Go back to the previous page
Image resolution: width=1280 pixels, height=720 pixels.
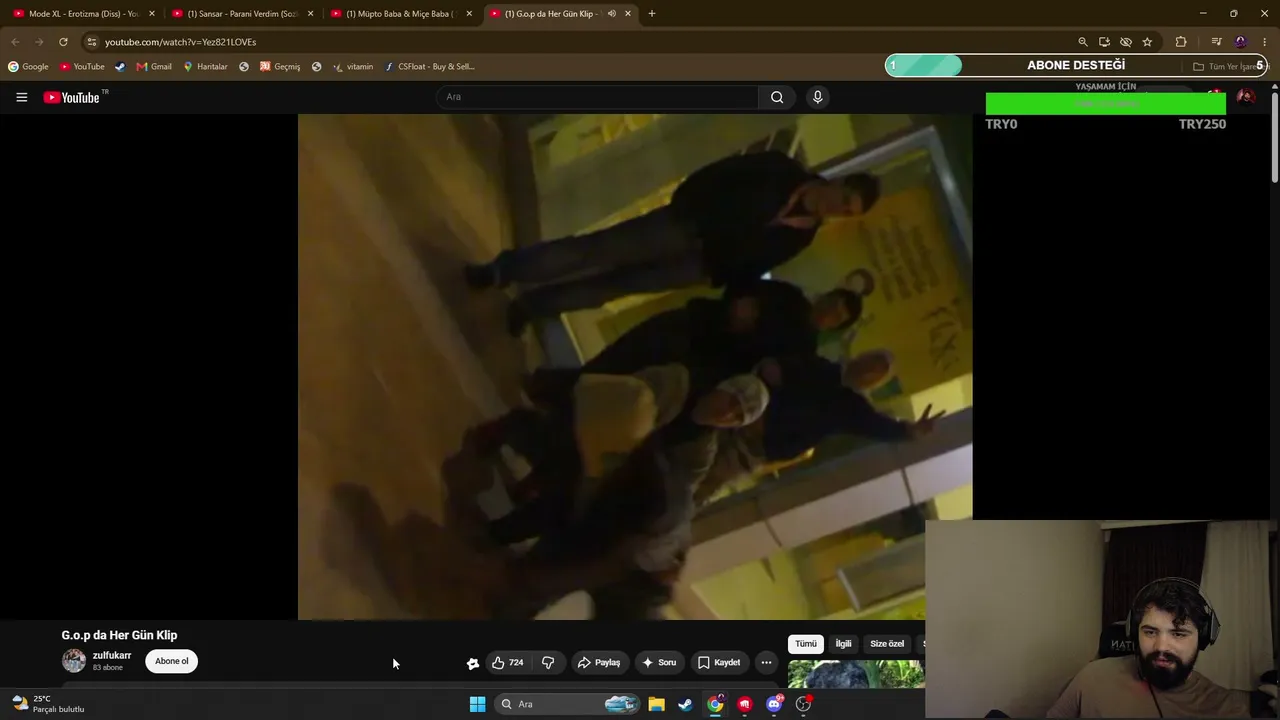coord(15,42)
